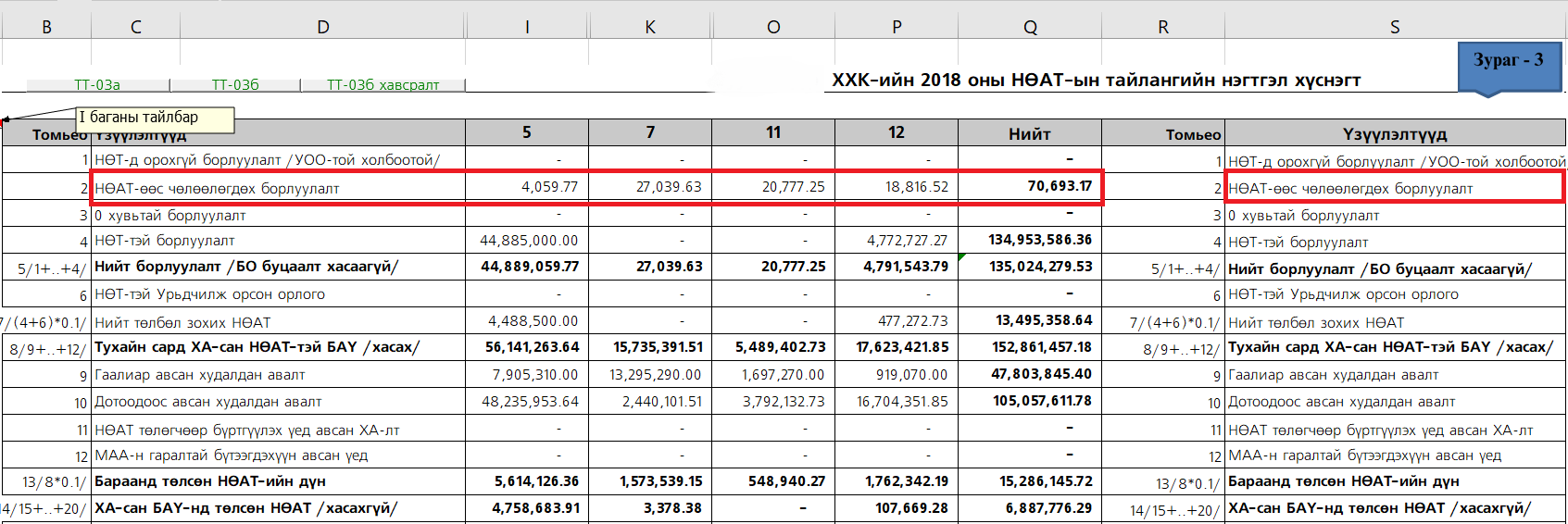Select column header Q
The image size is (1568, 524).
coord(1030,27)
